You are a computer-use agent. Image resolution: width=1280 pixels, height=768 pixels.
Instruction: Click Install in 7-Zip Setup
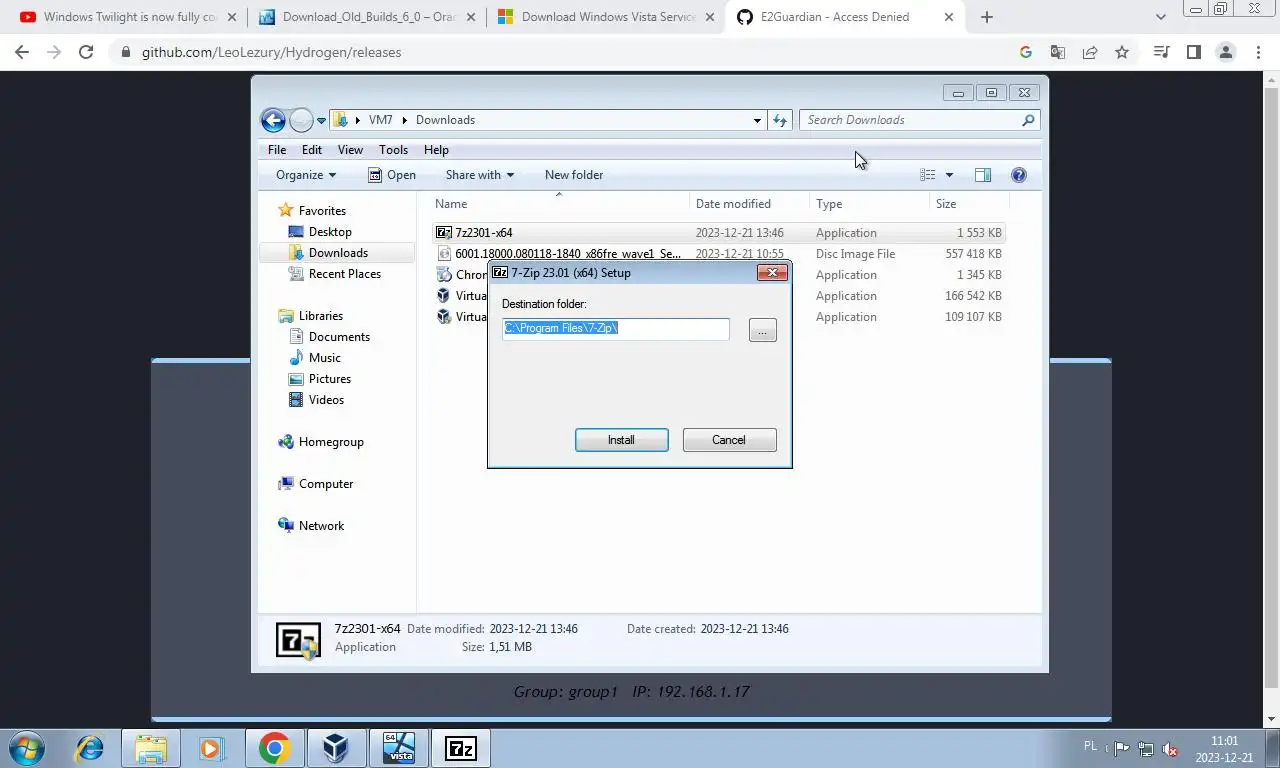tap(621, 440)
